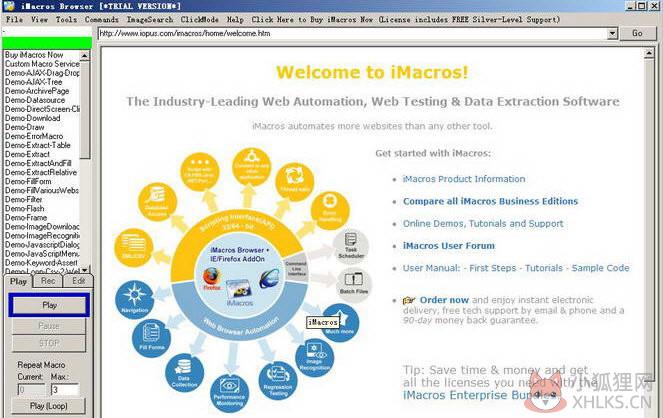Click the Fill Forms circle icon

click(151, 337)
